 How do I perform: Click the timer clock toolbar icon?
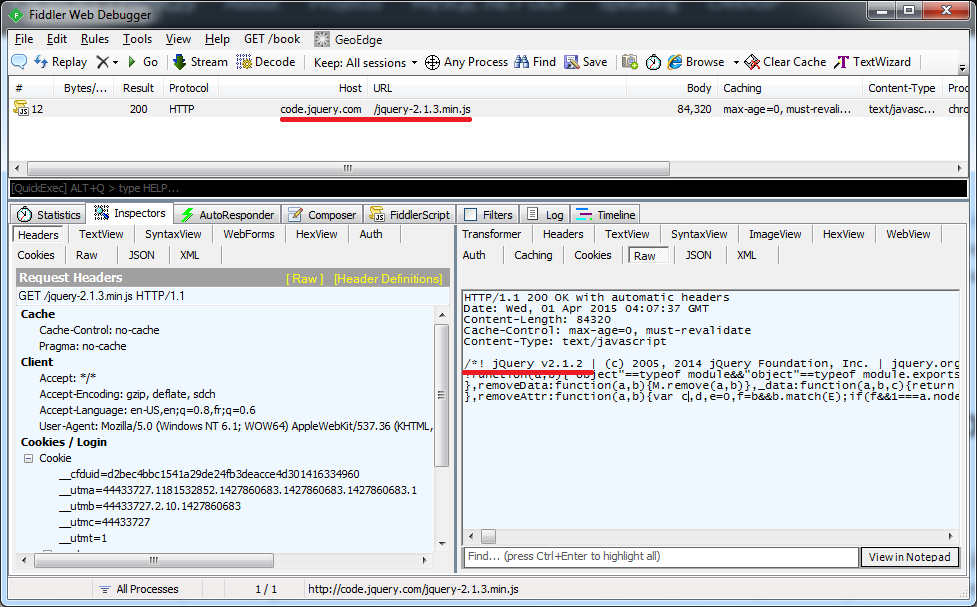coord(653,62)
